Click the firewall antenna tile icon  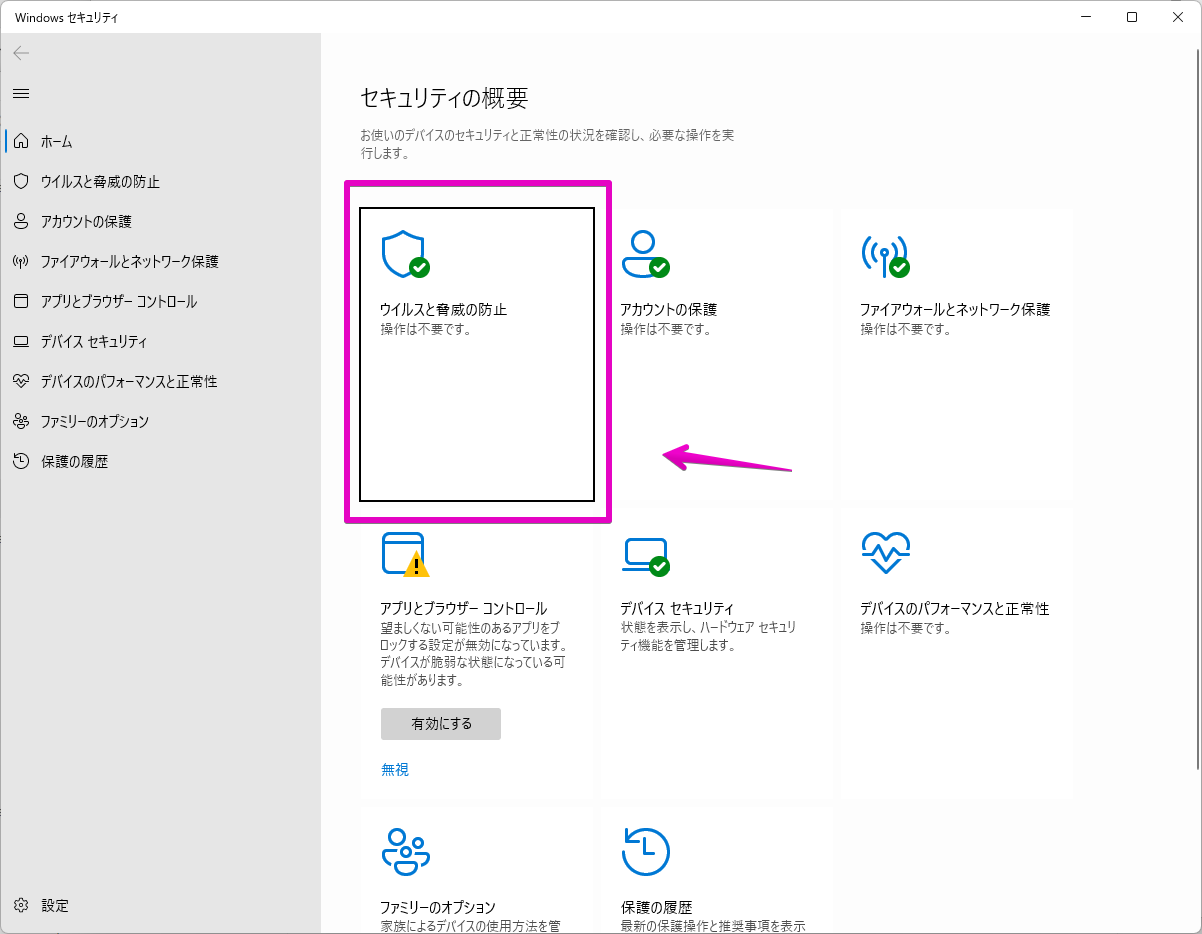(885, 255)
